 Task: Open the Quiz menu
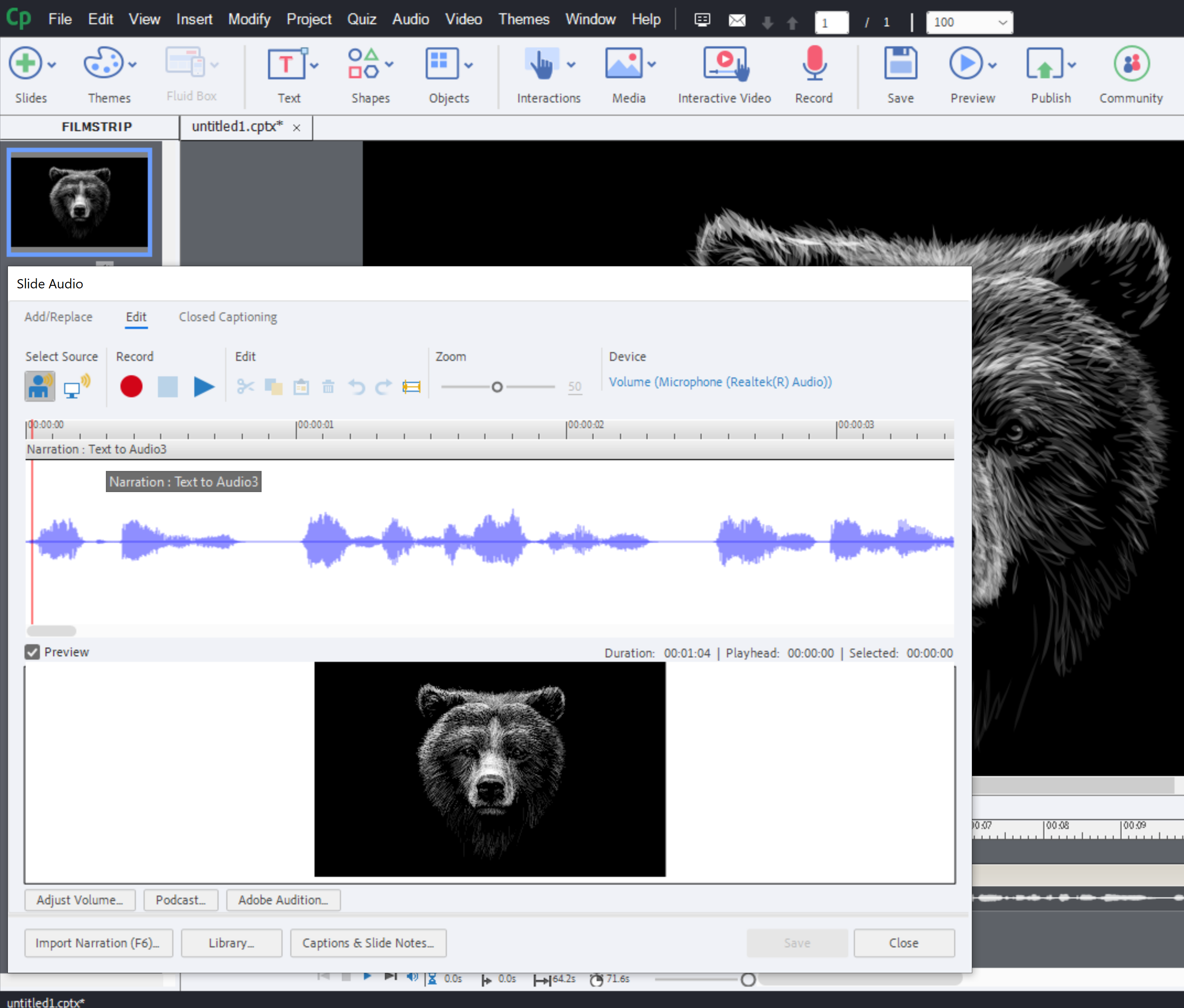(x=361, y=19)
